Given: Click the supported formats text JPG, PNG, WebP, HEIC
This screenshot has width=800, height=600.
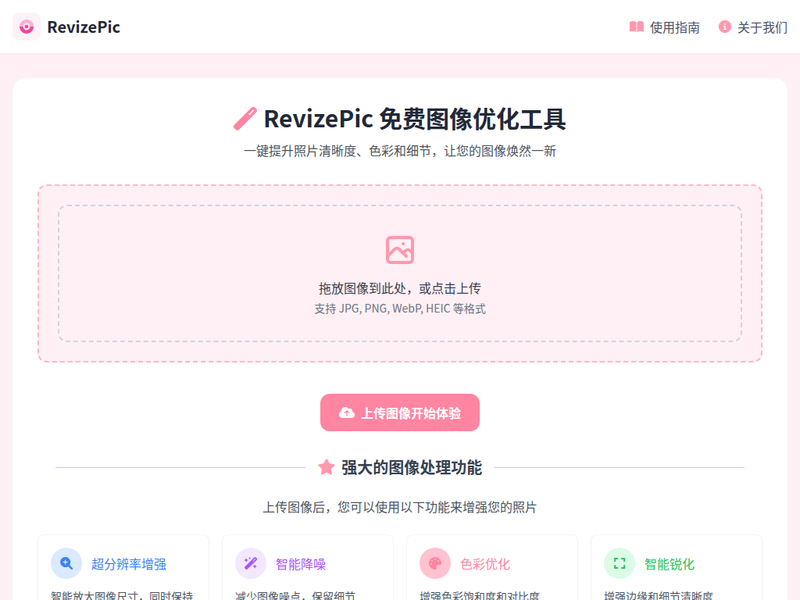Looking at the screenshot, I should coord(400,309).
